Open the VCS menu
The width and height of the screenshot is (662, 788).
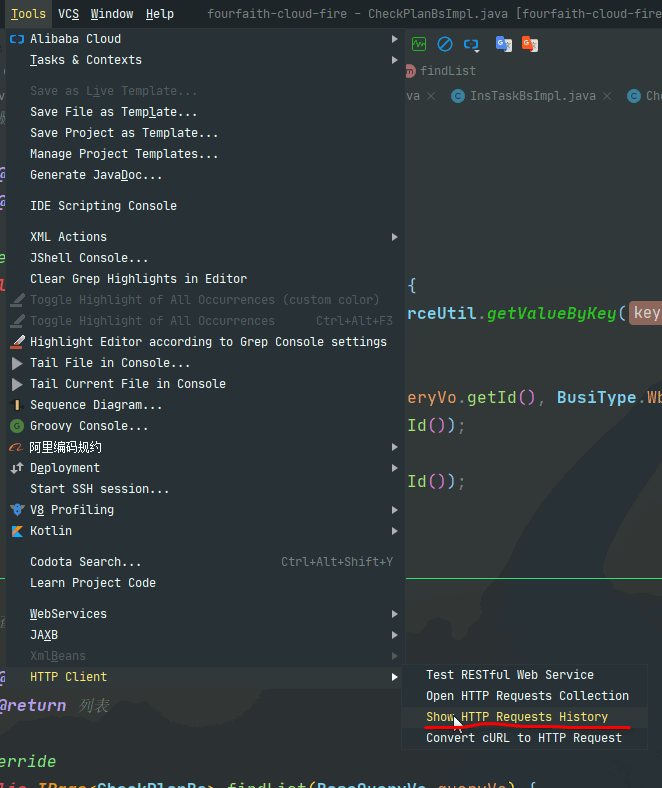click(x=68, y=14)
